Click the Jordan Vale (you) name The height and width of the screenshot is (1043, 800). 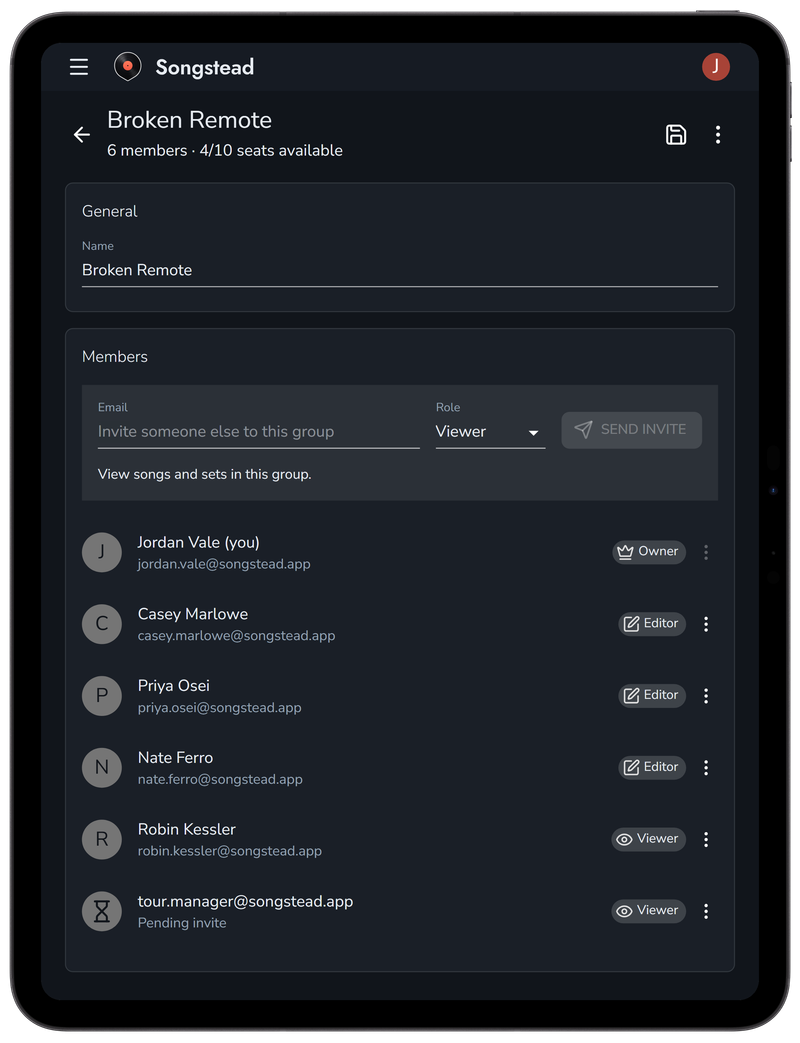coord(199,543)
